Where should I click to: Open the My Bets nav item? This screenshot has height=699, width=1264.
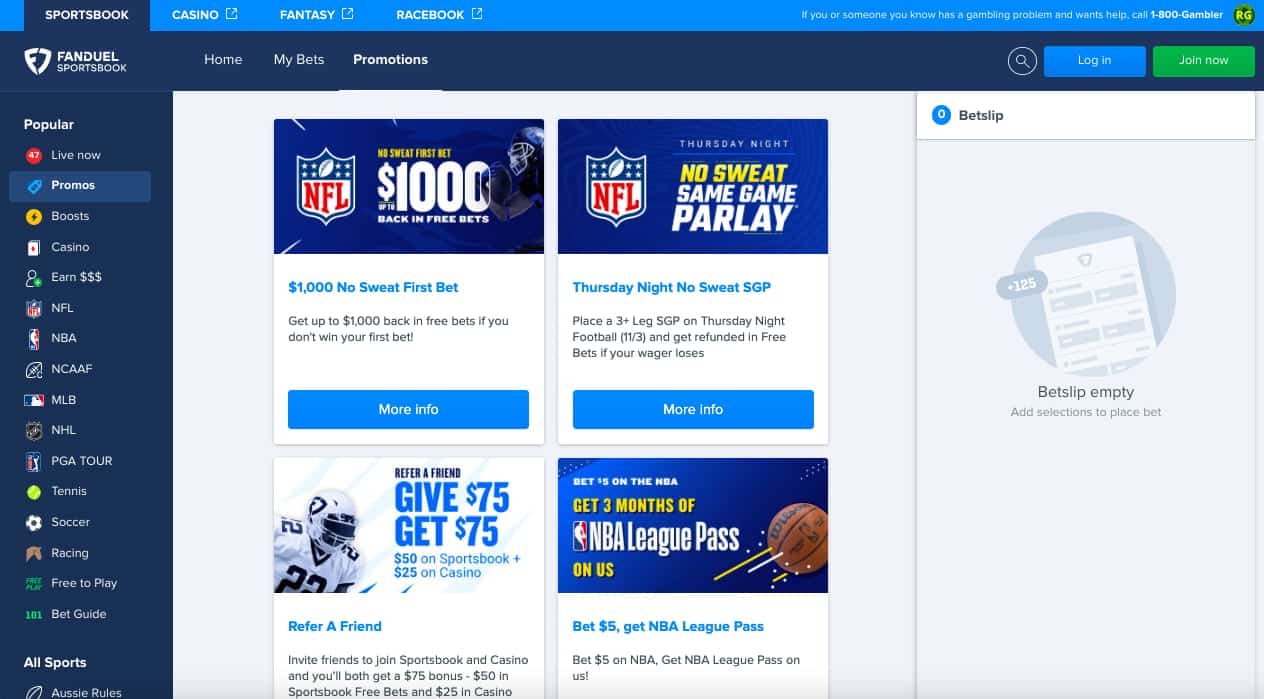tap(299, 60)
